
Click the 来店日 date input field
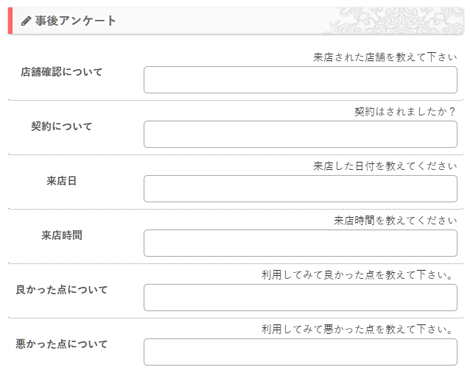[300, 189]
